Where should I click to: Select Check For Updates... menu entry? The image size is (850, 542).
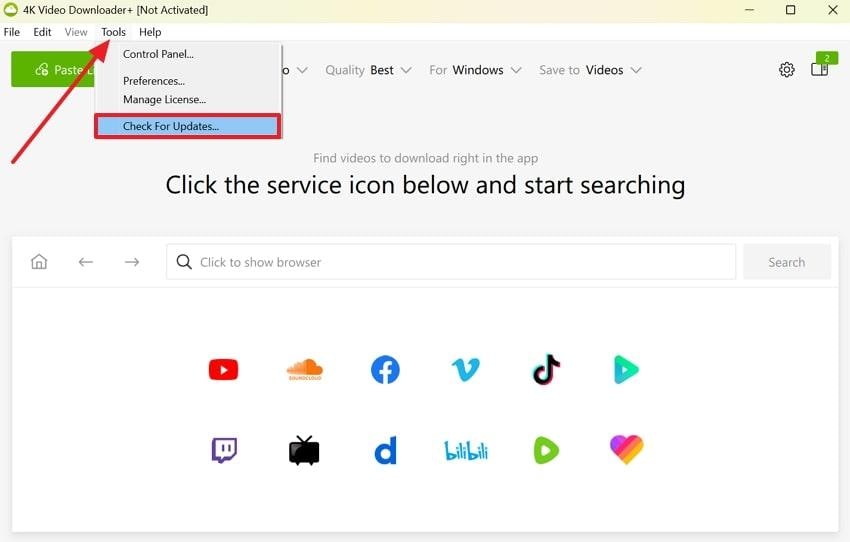[188, 126]
